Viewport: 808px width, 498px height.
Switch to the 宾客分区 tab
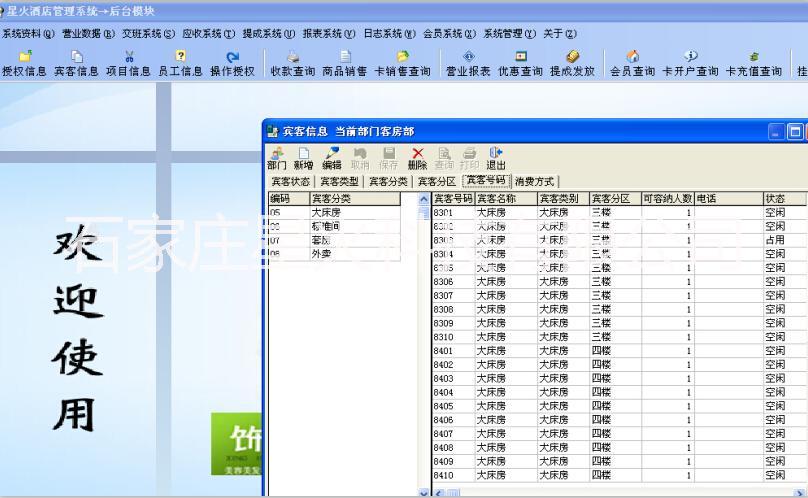pos(437,181)
